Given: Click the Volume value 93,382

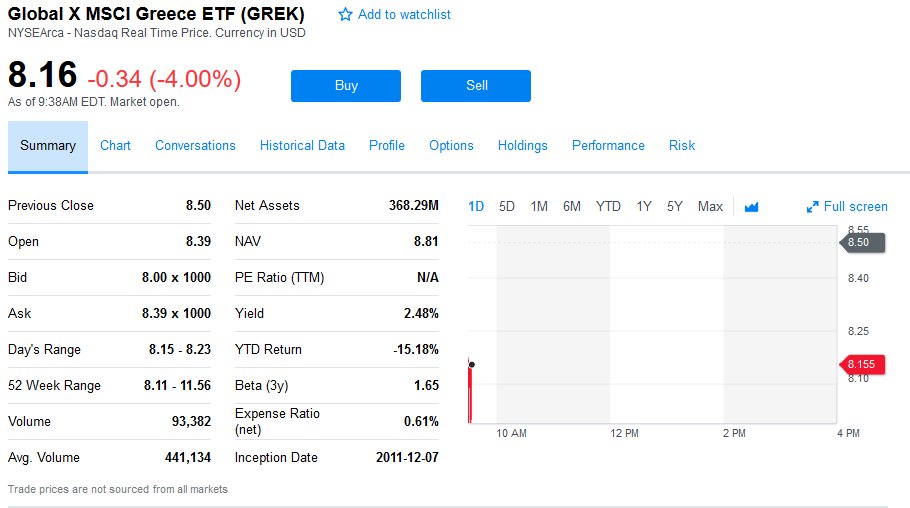Looking at the screenshot, I should pyautogui.click(x=191, y=421).
